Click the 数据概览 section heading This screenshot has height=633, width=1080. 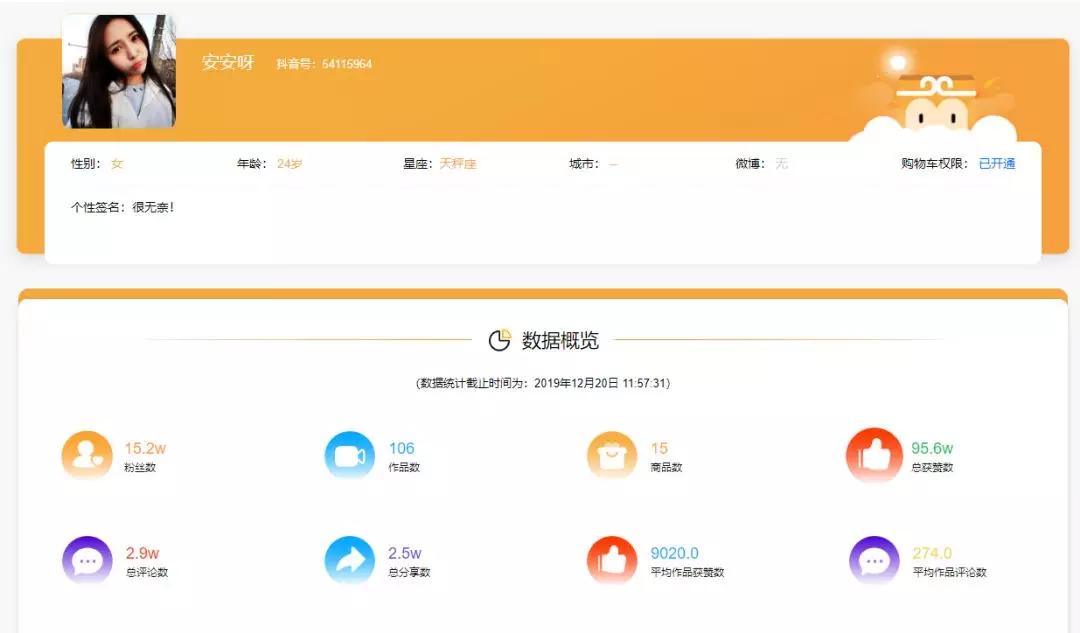(x=559, y=340)
